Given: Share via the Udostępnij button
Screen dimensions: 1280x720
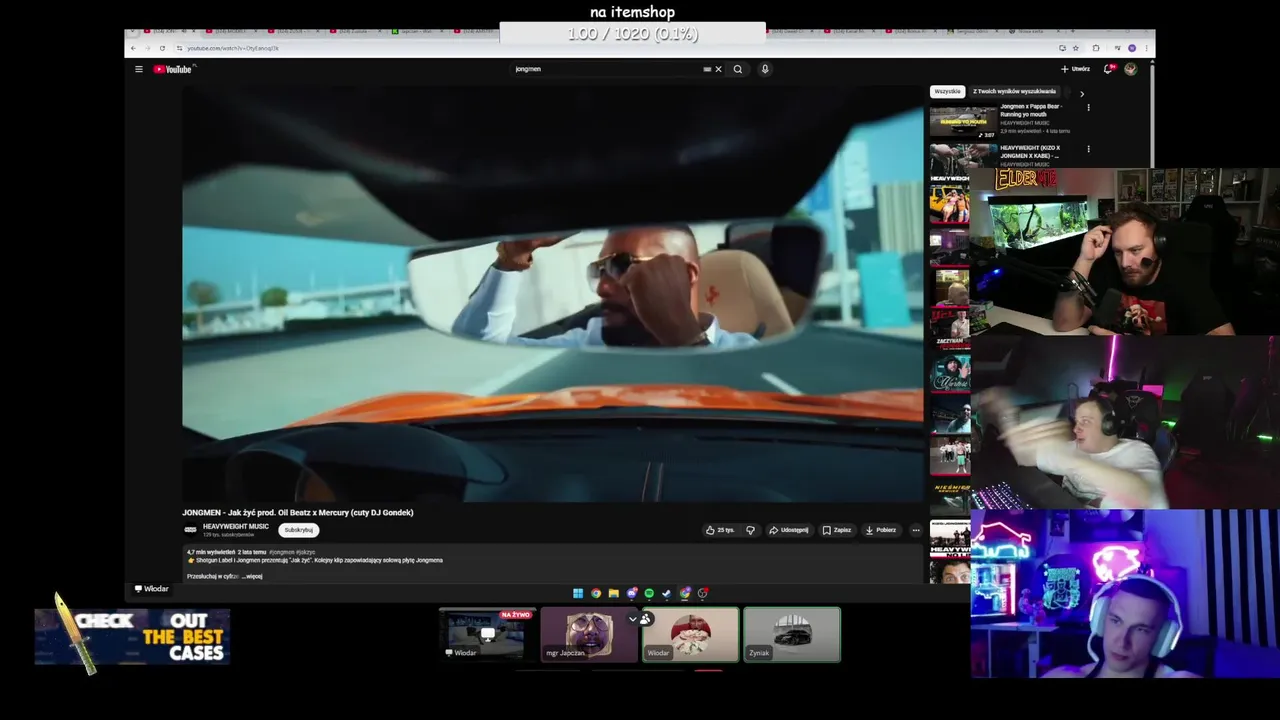Looking at the screenshot, I should [x=789, y=530].
